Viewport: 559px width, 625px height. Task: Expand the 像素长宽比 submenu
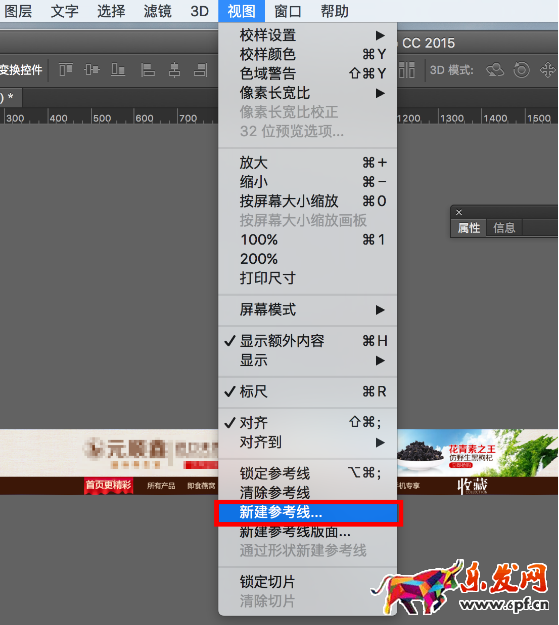307,93
